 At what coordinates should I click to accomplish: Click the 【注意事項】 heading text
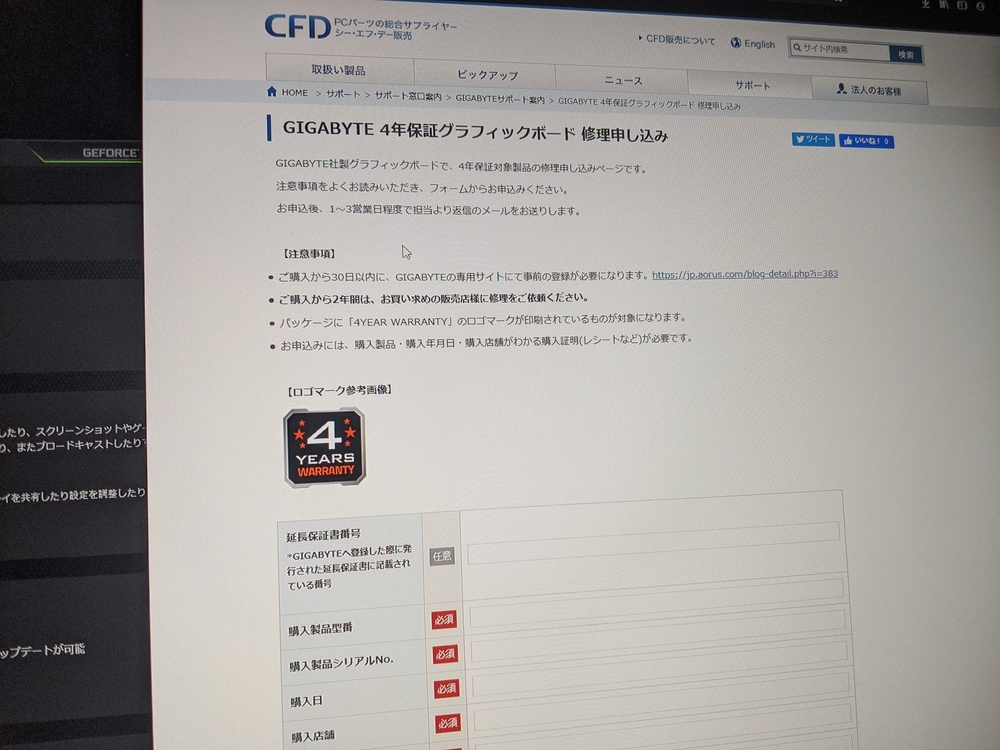click(x=309, y=253)
